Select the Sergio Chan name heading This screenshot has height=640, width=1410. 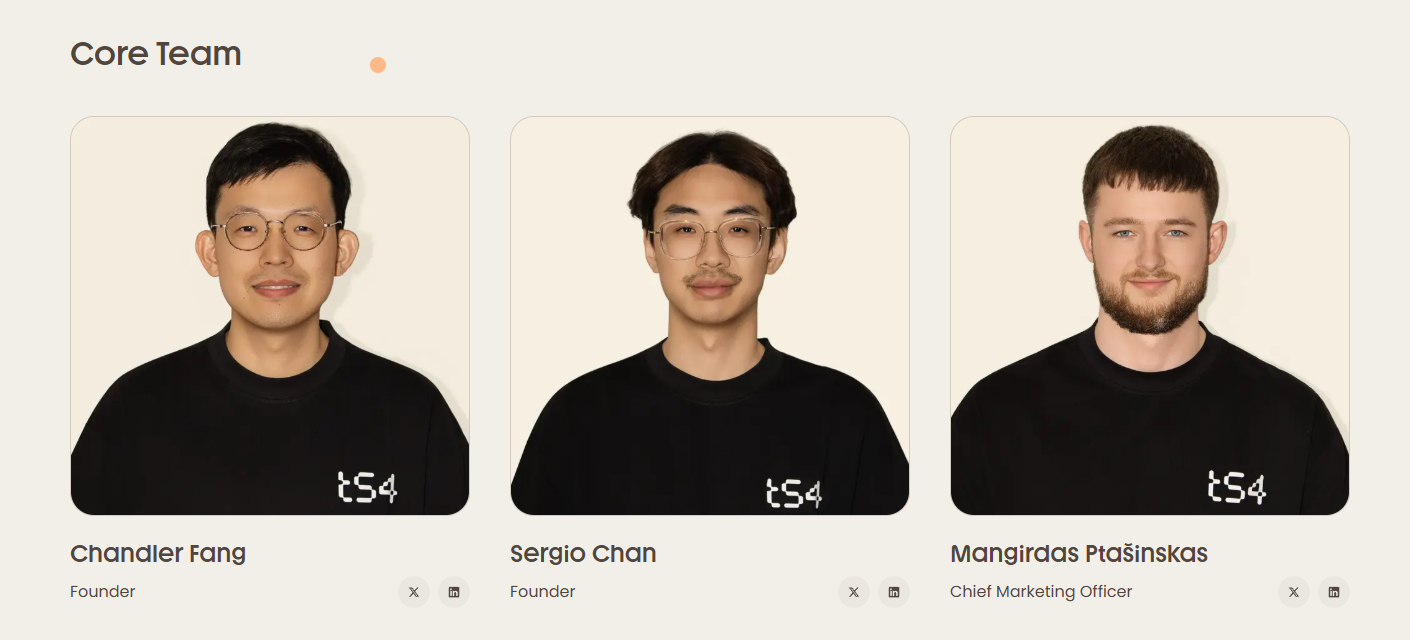(x=583, y=553)
